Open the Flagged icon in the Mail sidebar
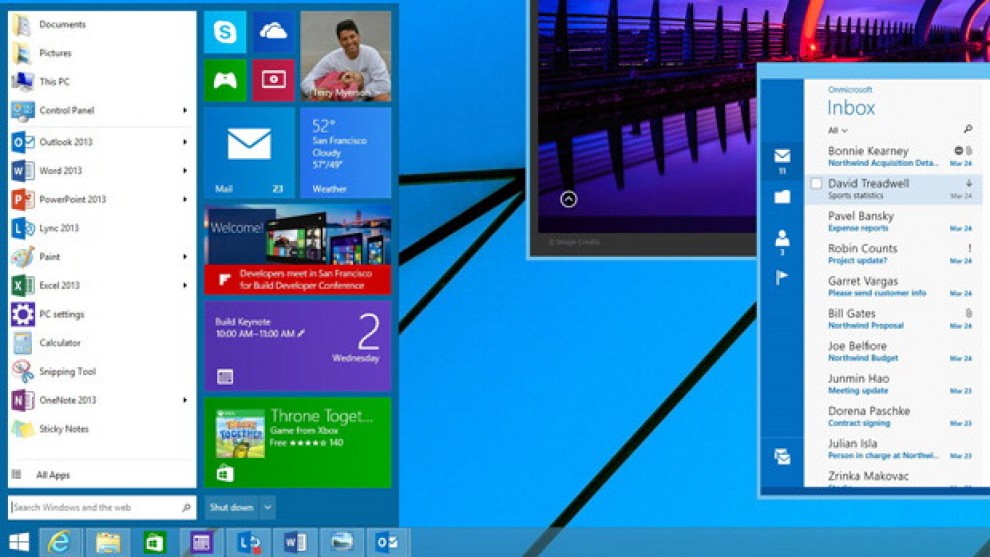Image resolution: width=990 pixels, height=557 pixels. coord(782,278)
